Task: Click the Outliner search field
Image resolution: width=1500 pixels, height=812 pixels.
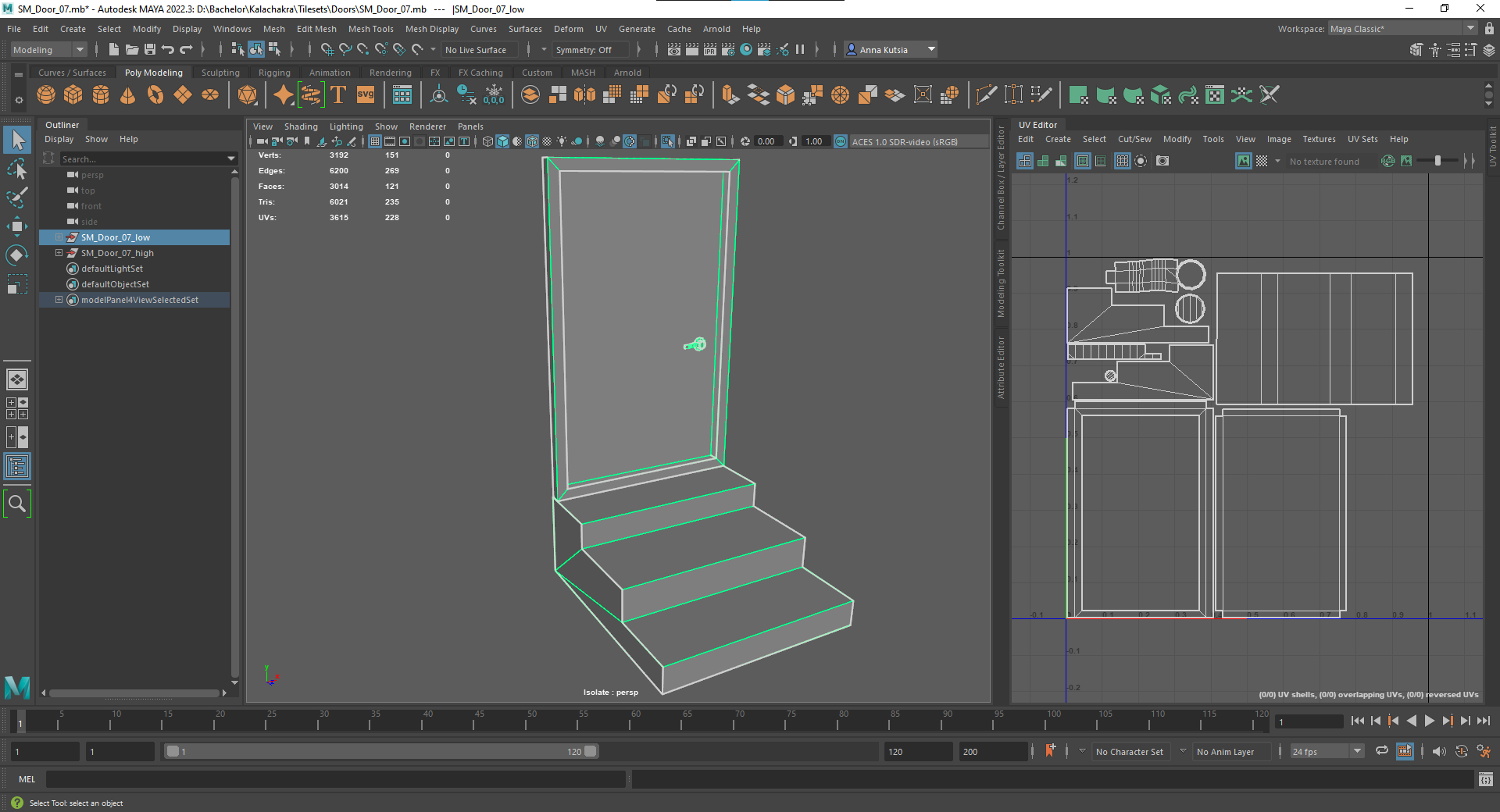Action: click(x=147, y=158)
